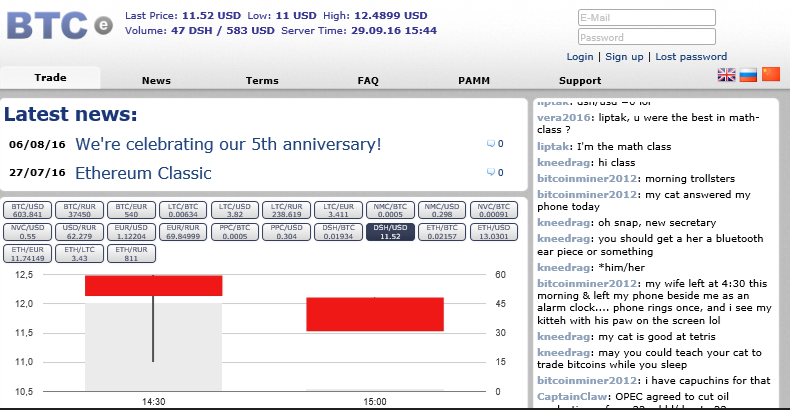790x410 pixels.
Task: Select the ETH/USD pair button
Action: tap(494, 232)
